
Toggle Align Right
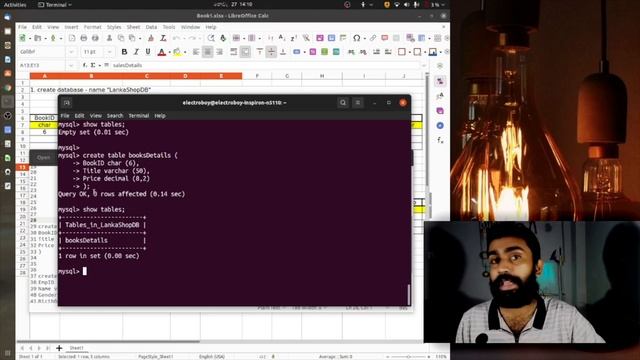click(x=220, y=52)
